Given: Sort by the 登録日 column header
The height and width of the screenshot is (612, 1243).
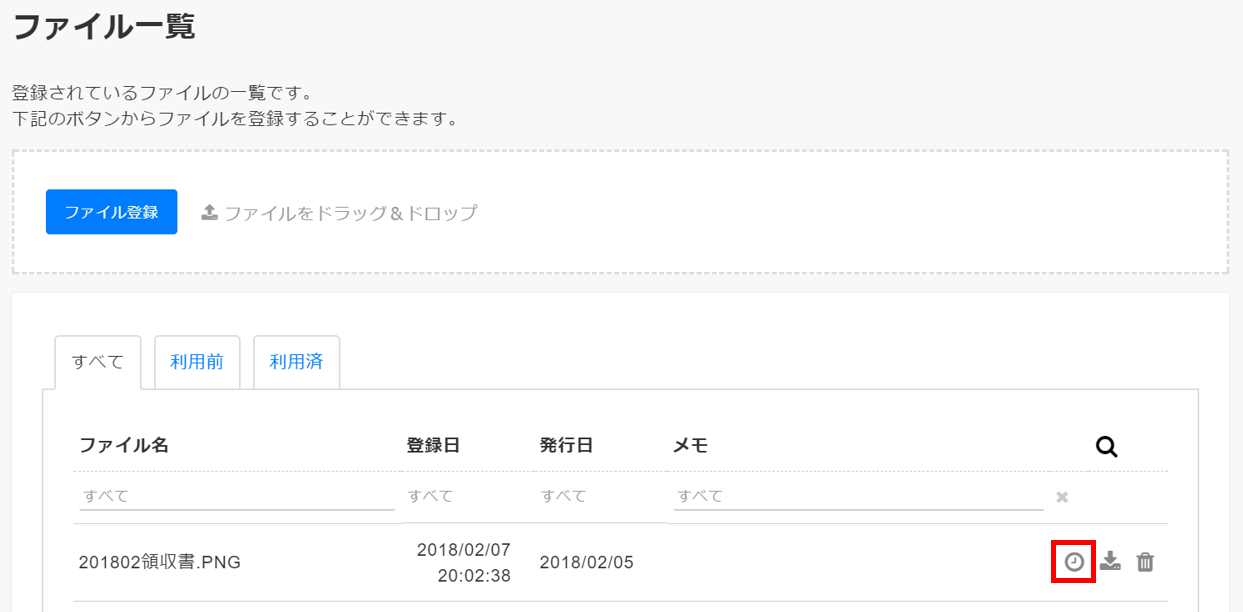Looking at the screenshot, I should click(433, 446).
